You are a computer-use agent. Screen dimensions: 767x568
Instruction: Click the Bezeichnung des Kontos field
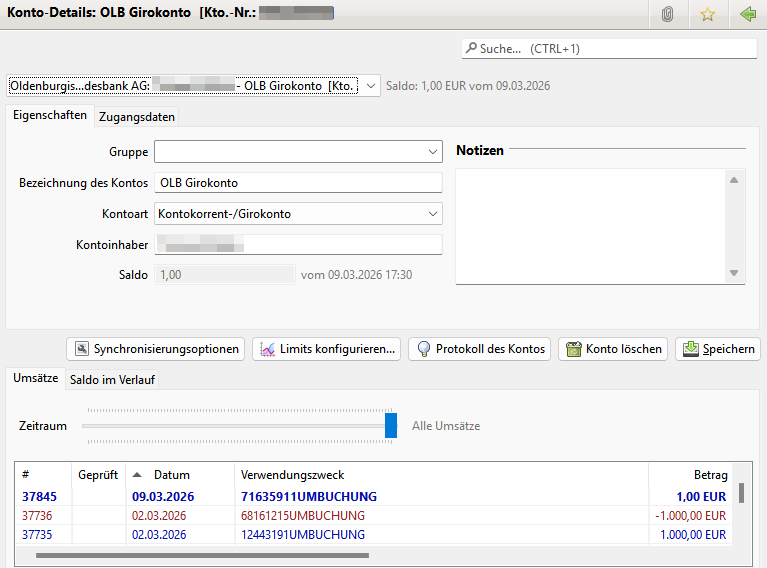coord(297,183)
